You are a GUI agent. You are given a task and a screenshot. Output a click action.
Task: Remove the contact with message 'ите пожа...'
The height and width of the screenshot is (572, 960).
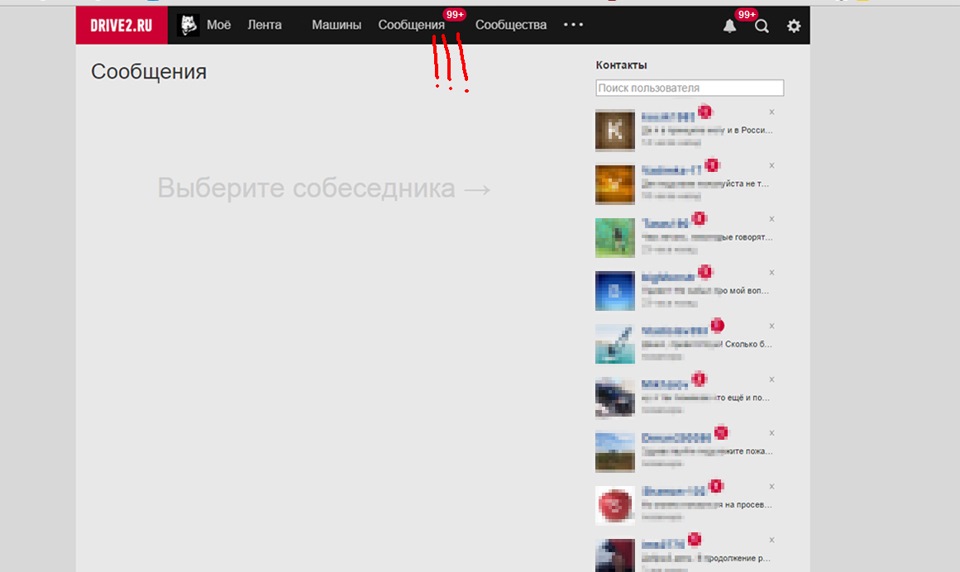(771, 433)
